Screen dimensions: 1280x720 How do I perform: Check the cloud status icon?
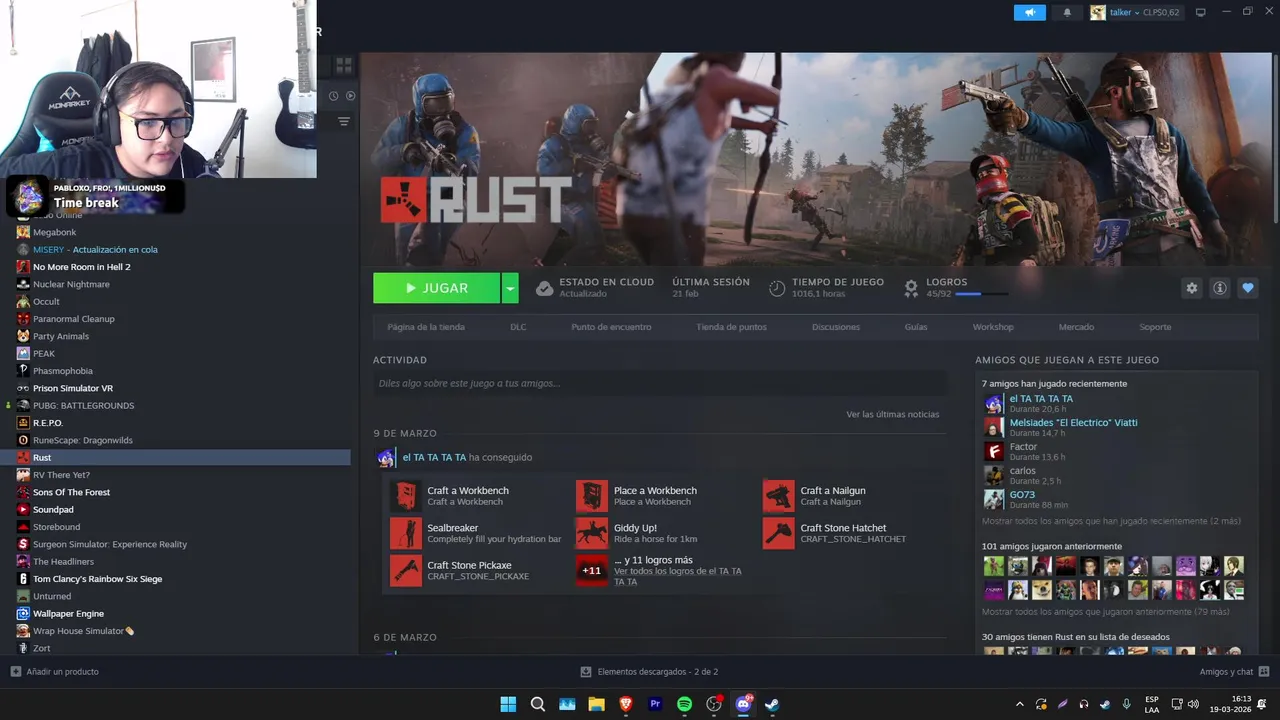[544, 288]
